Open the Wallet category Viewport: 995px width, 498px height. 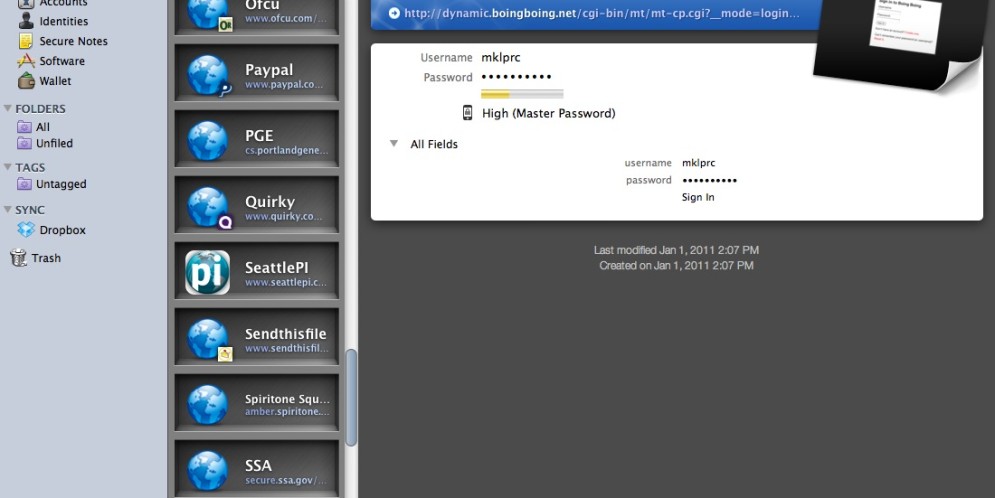[55, 81]
